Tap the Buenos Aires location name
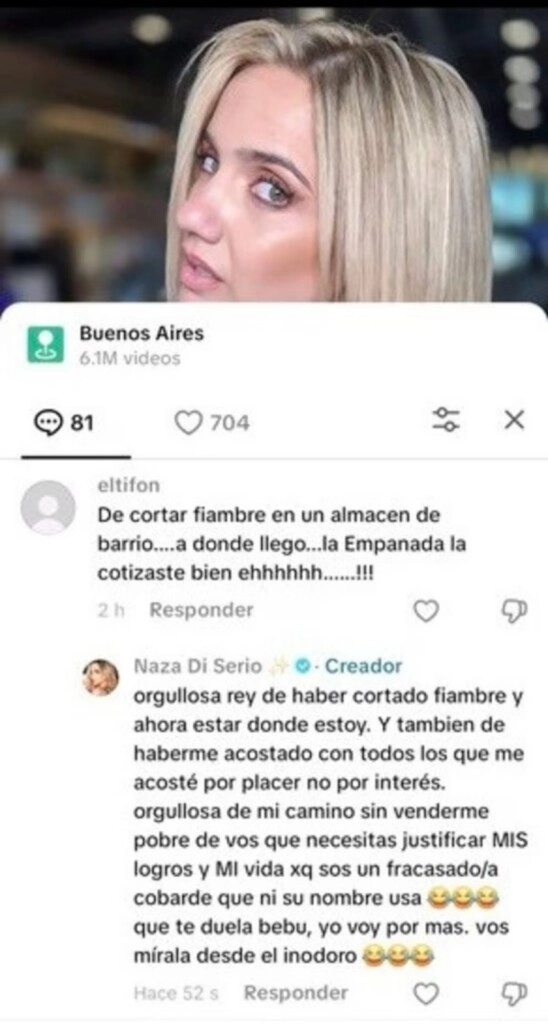Viewport: 548px width, 1024px height. 142,334
